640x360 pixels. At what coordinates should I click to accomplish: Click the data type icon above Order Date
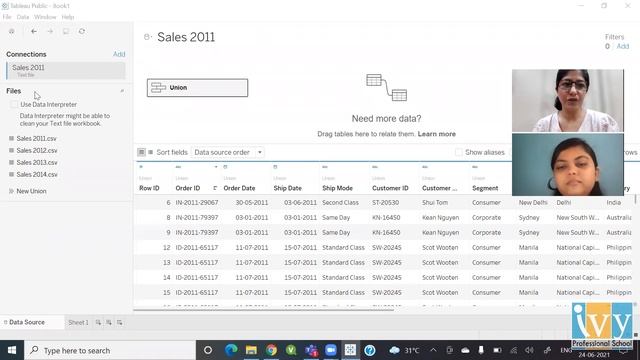[225, 167]
